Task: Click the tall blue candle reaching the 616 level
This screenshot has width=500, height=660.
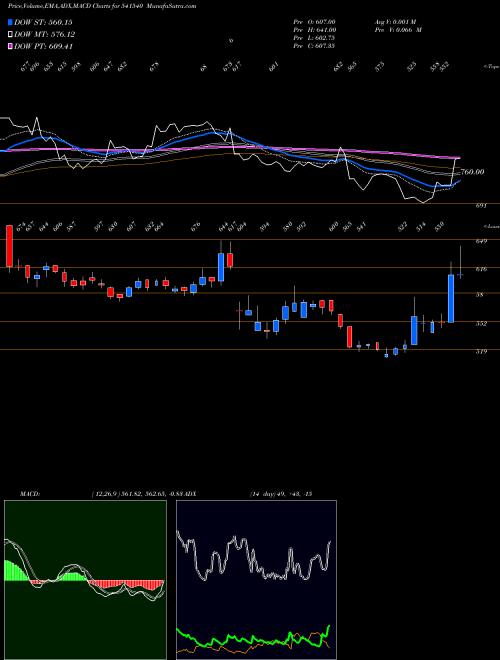Action: 451,298
